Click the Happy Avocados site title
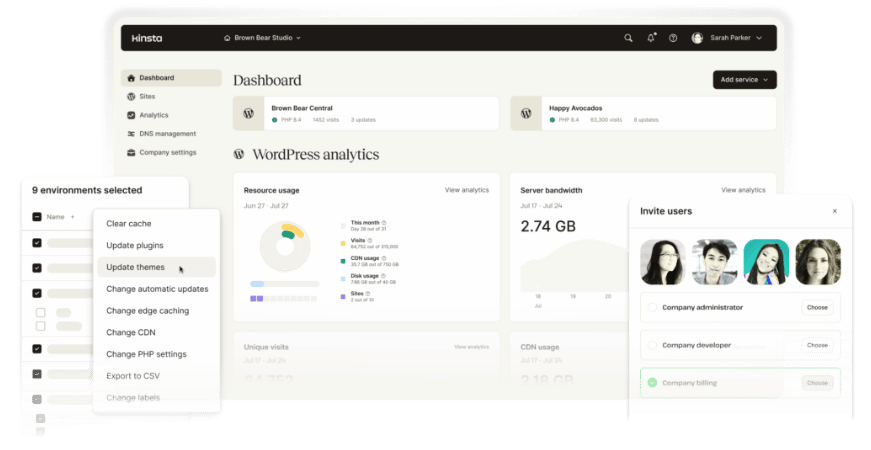871x450 pixels. click(575, 108)
